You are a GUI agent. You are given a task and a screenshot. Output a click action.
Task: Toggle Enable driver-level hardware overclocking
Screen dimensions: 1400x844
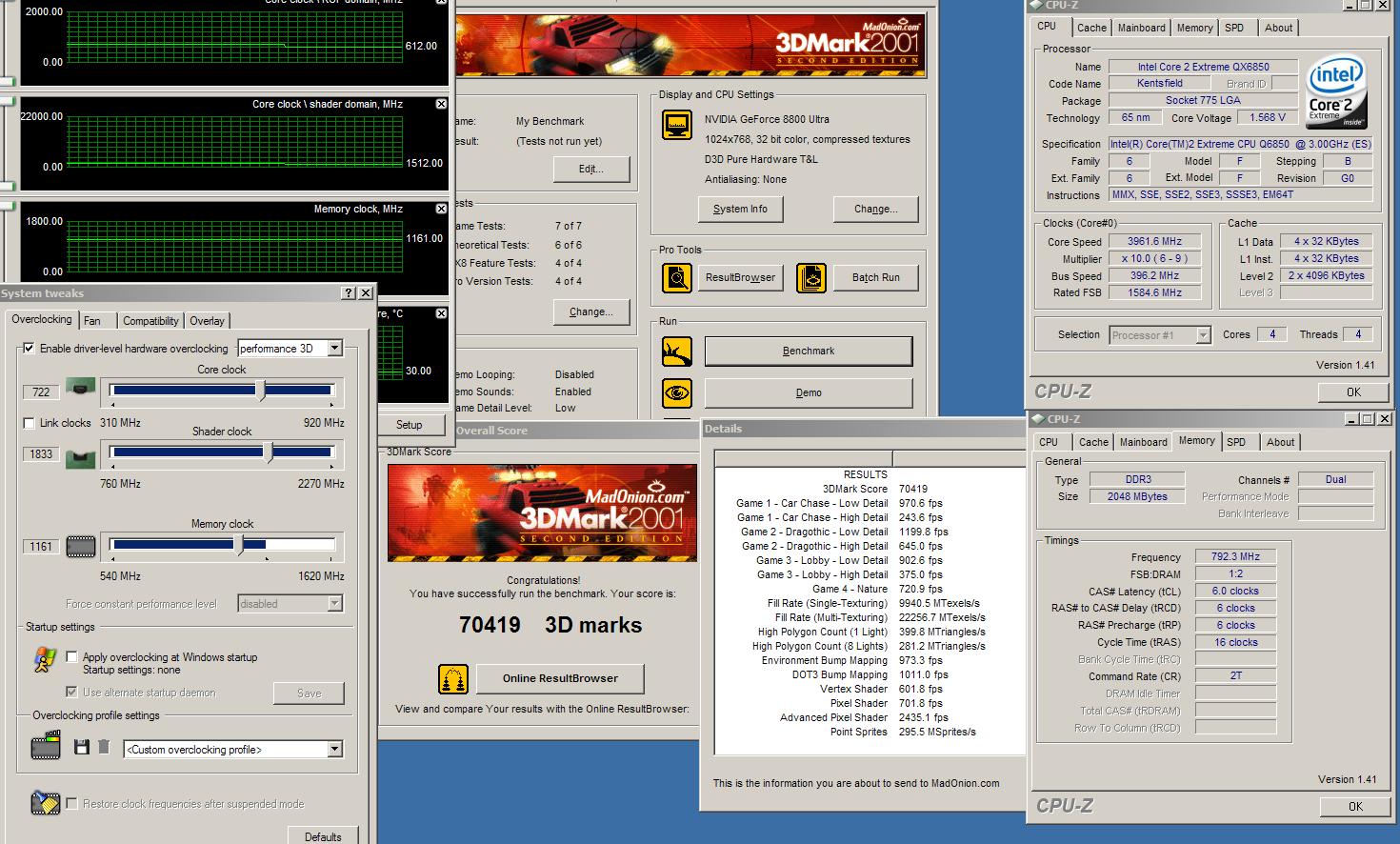pos(29,349)
